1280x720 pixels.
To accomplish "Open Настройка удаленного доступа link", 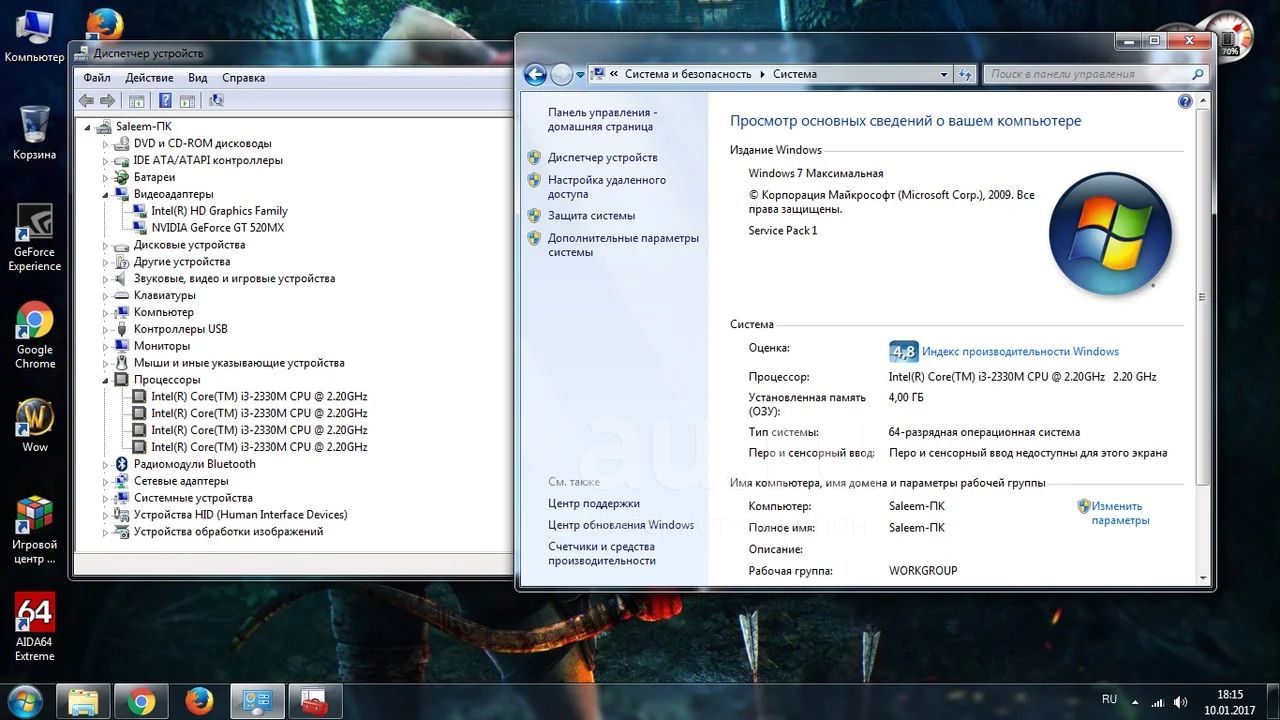I will (x=607, y=187).
